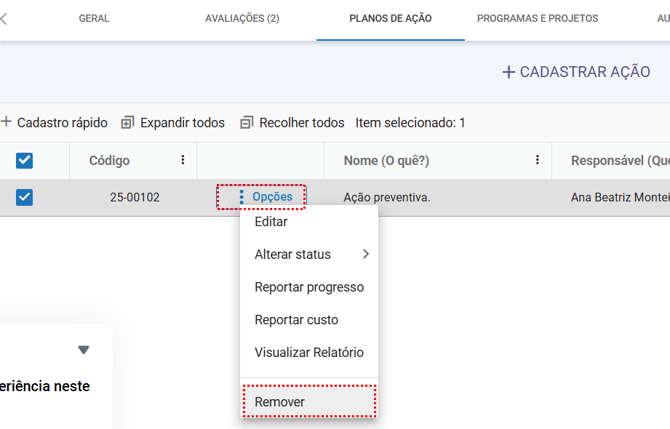Select Editar from the options menu
The height and width of the screenshot is (429, 670).
coord(271,222)
